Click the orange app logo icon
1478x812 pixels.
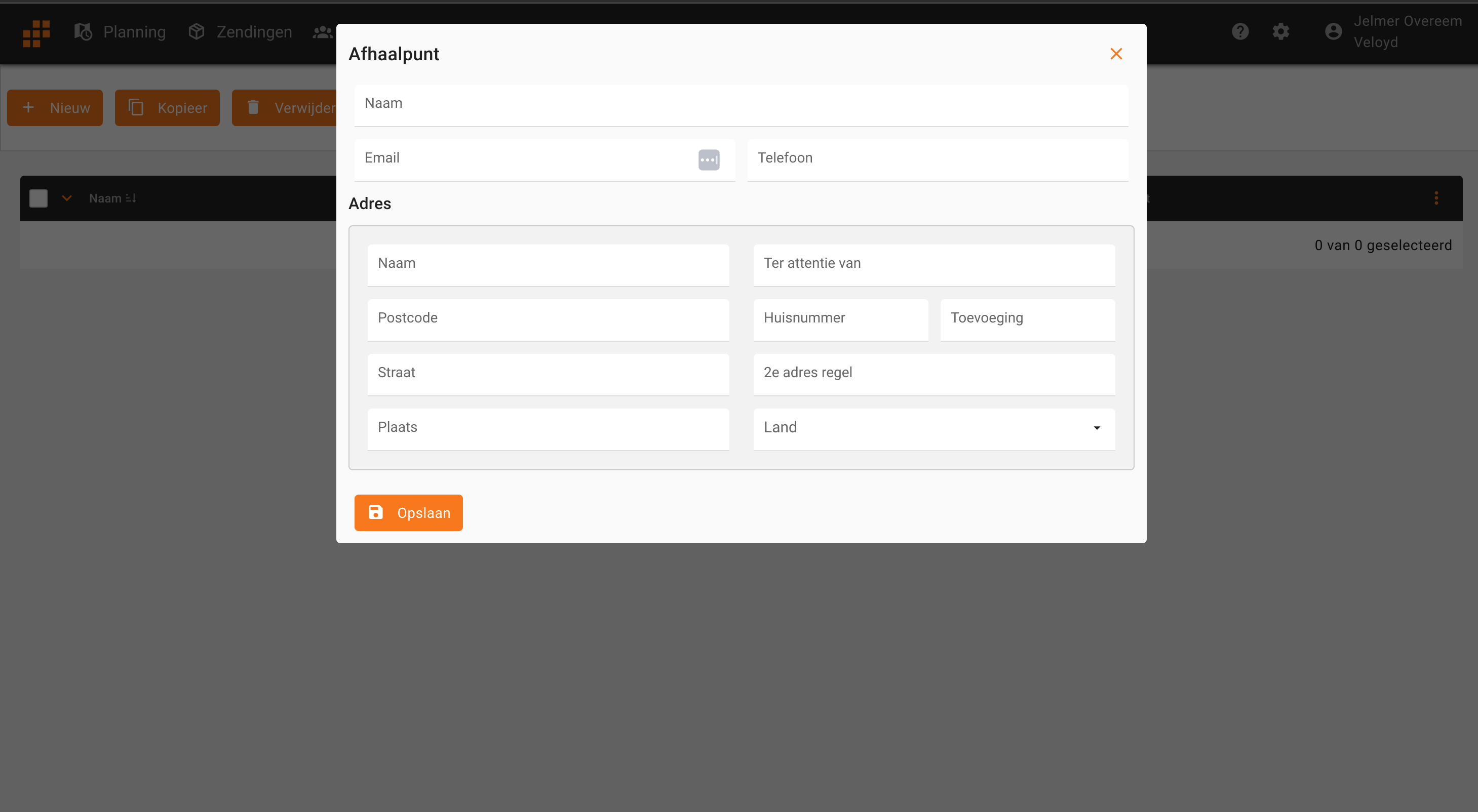pos(36,33)
